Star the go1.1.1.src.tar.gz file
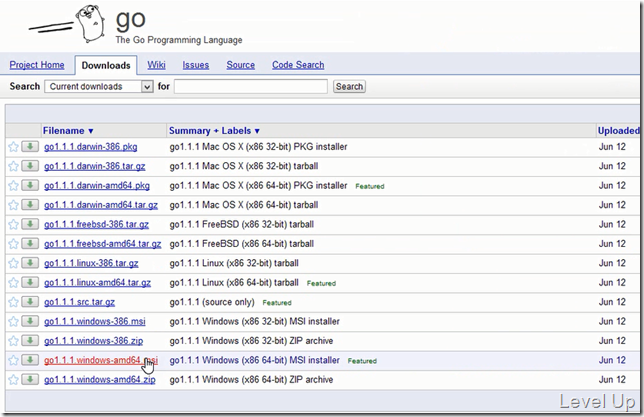Viewport: 644px width, 417px height. (14, 302)
